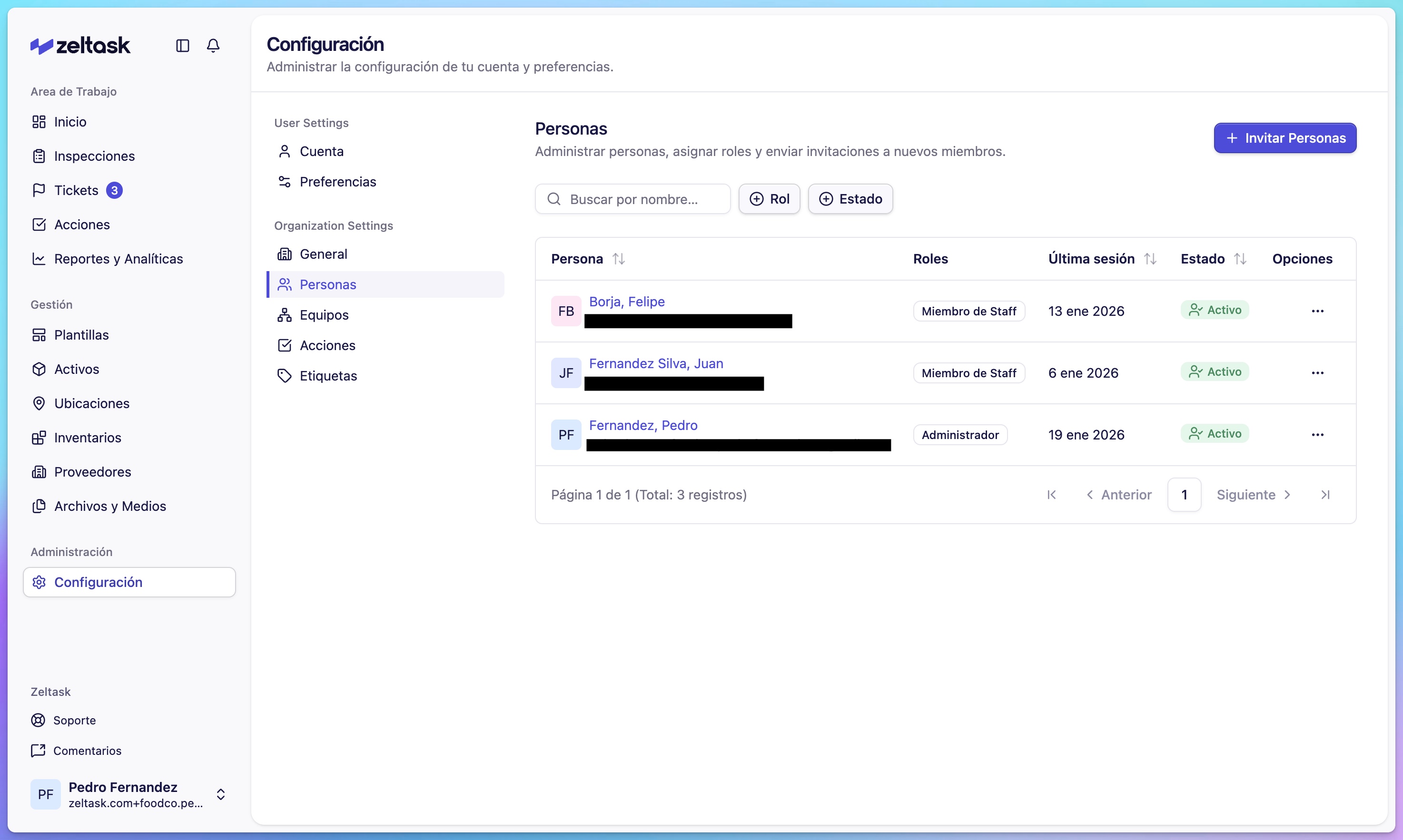The image size is (1403, 840).
Task: Go to first page icon
Action: click(x=1051, y=495)
